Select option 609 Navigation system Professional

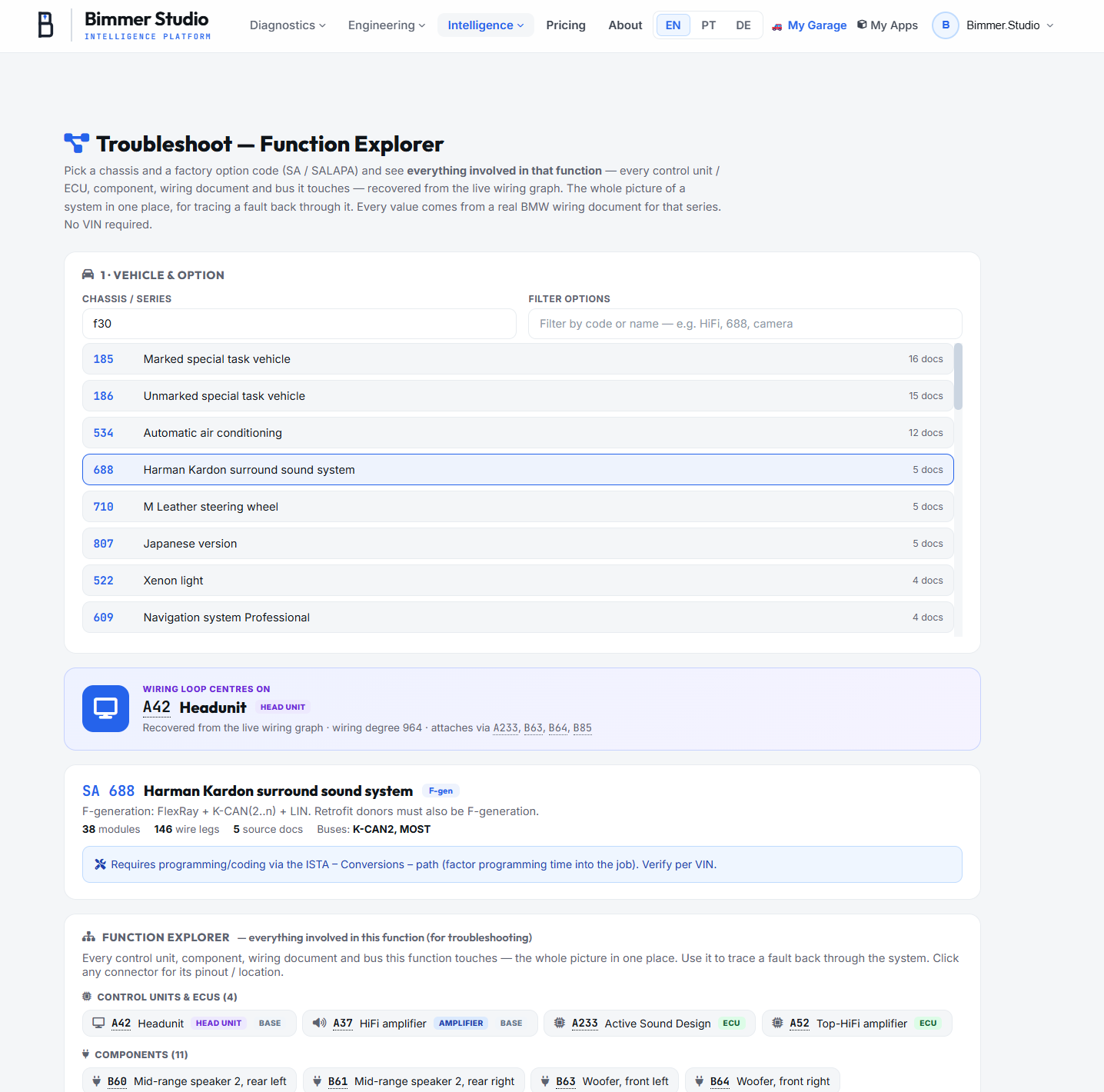[518, 618]
